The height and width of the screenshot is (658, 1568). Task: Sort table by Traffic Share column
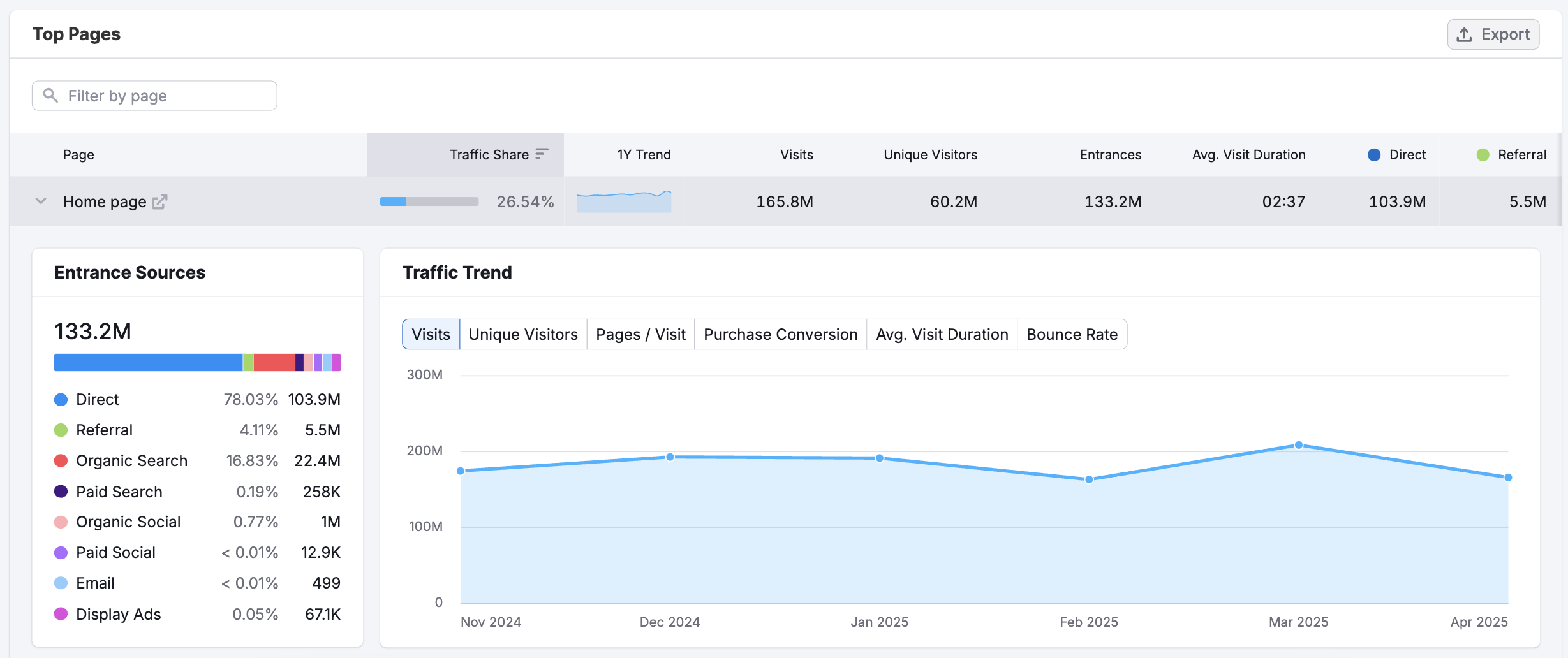[x=489, y=155]
